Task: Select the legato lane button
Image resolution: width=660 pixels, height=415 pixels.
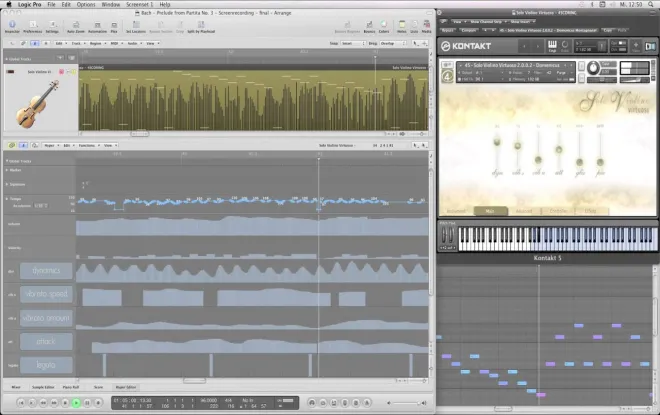Action: (46, 365)
